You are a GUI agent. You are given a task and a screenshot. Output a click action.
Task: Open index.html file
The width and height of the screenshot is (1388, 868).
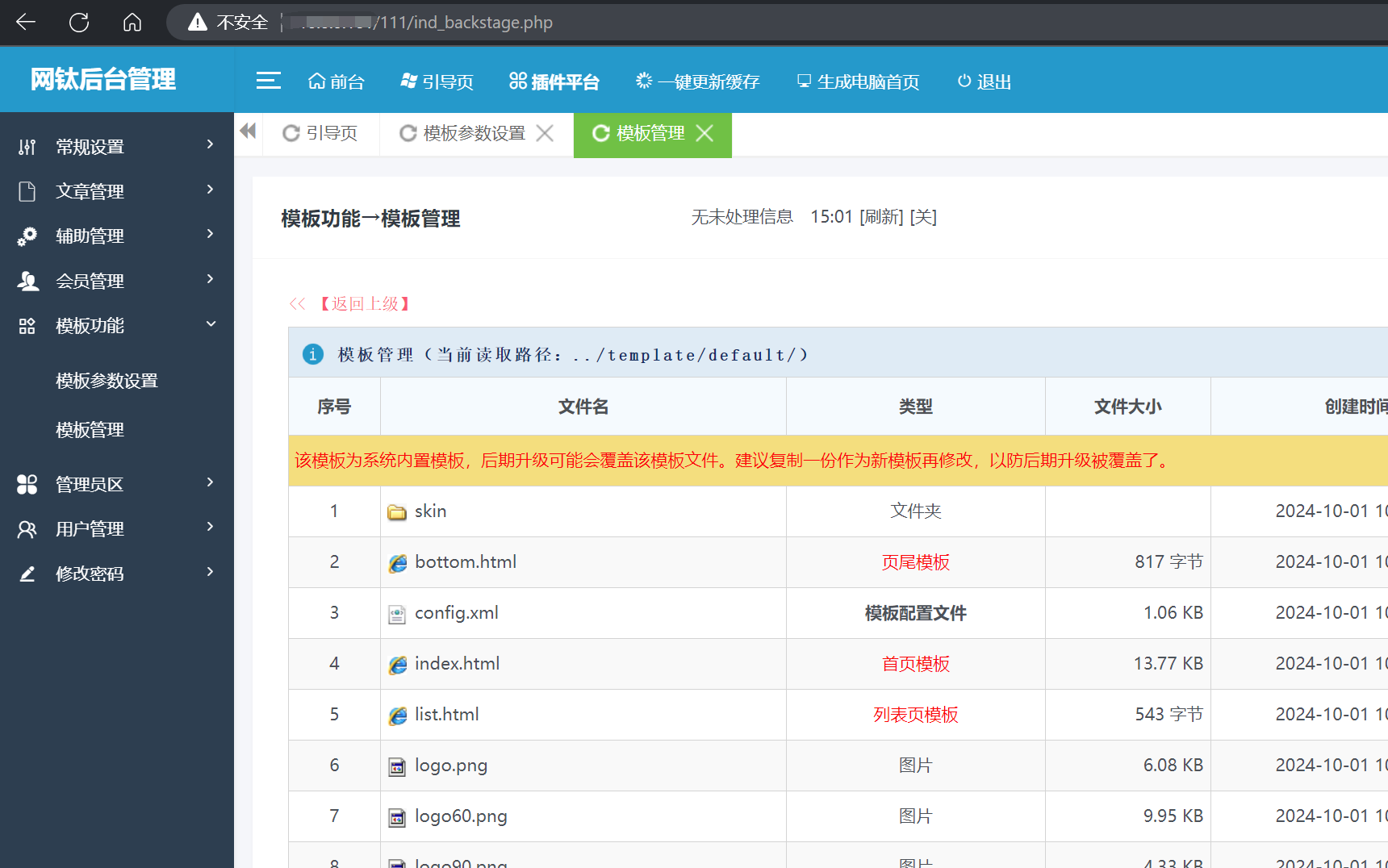click(x=458, y=663)
